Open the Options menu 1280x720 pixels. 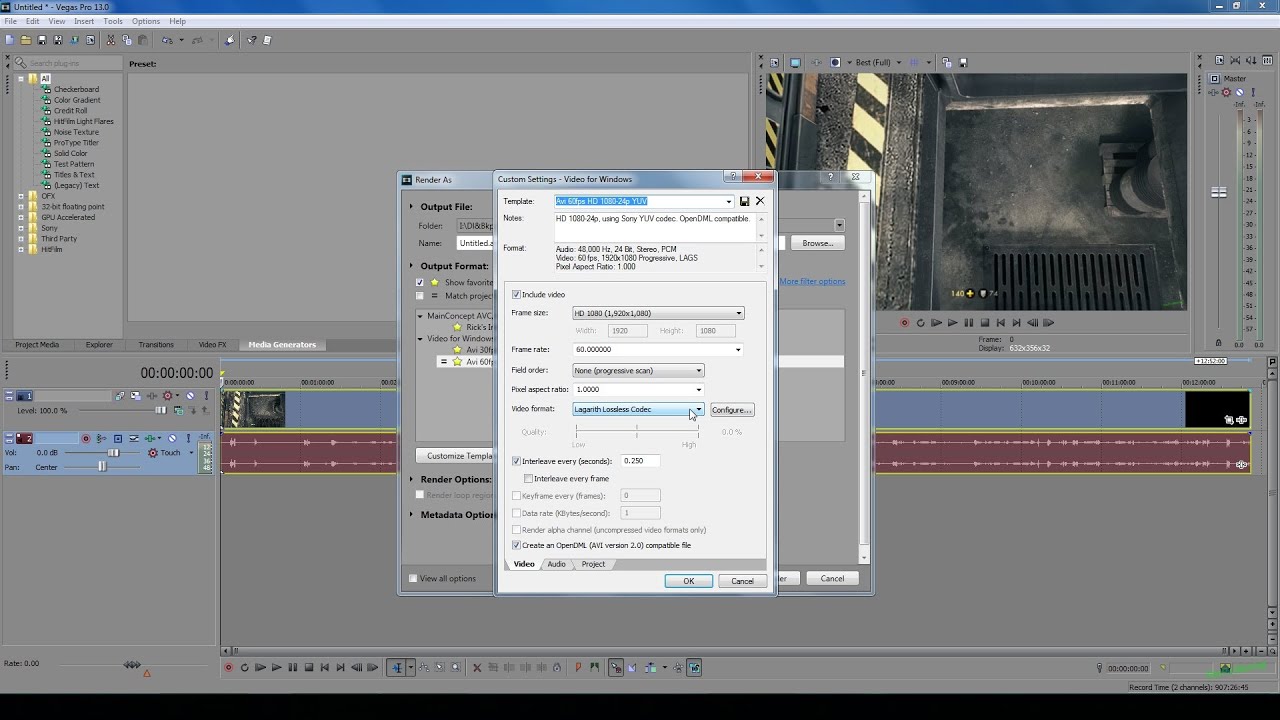click(145, 21)
